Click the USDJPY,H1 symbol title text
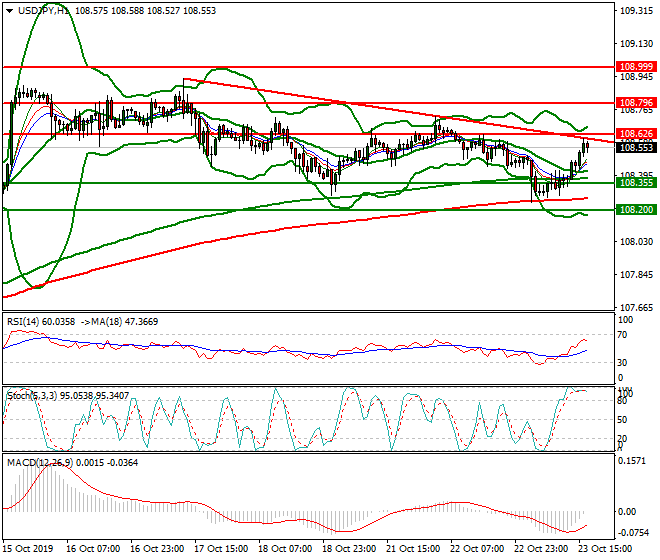 43,11
